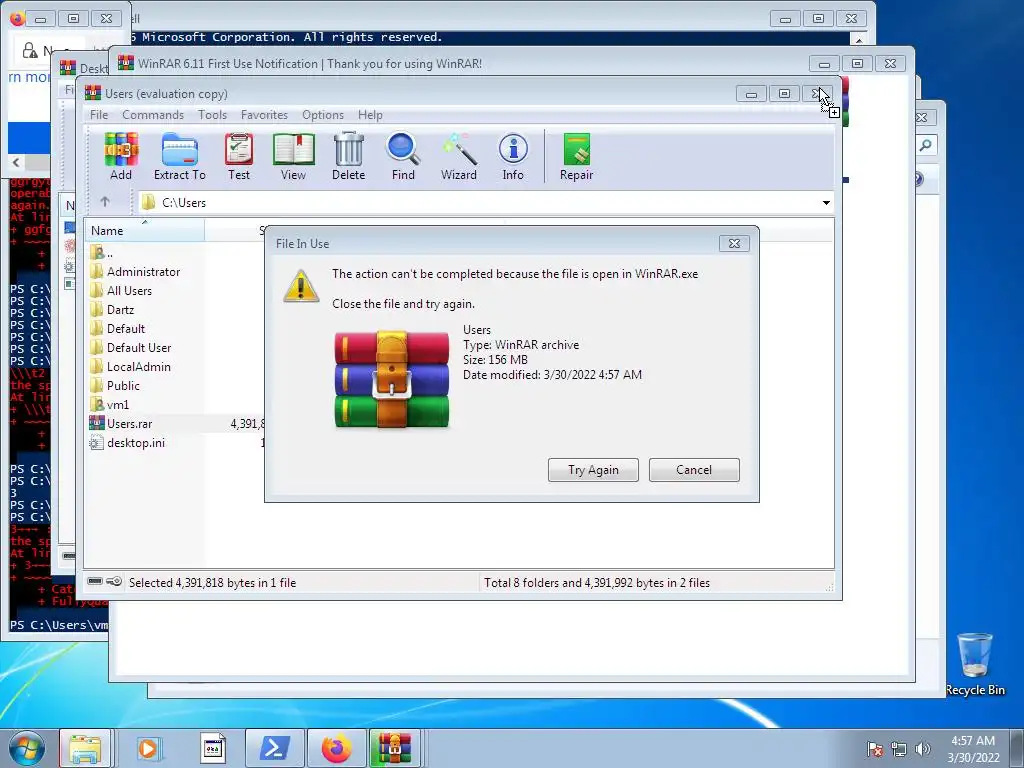Image resolution: width=1024 pixels, height=768 pixels.
Task: Click the WinRAR taskbar icon
Action: click(394, 748)
